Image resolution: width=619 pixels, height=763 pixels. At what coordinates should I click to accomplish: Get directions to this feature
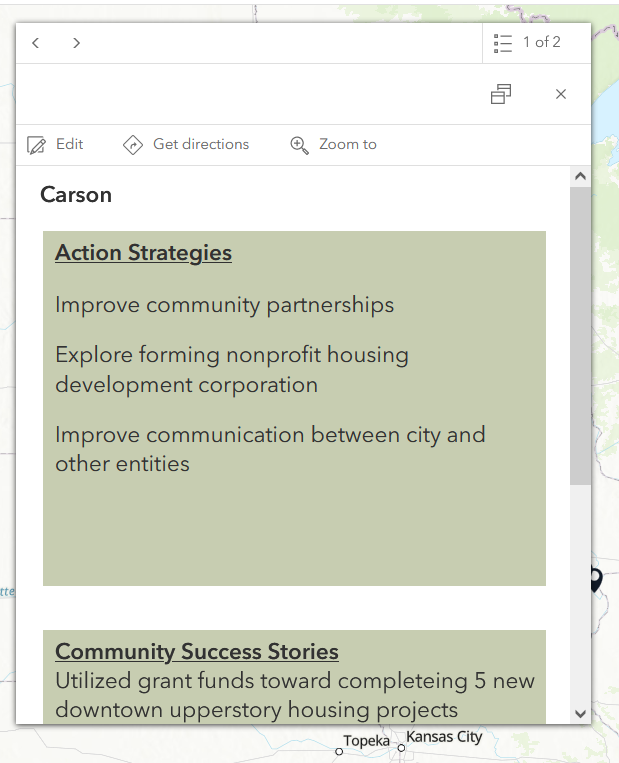point(186,145)
